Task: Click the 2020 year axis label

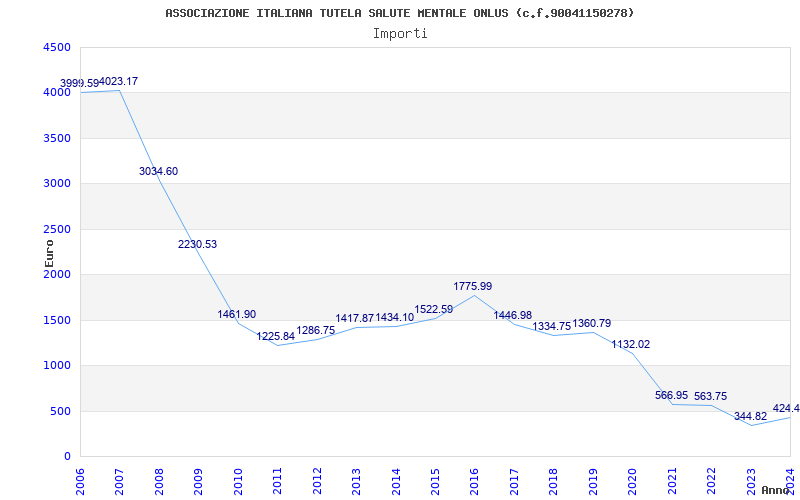Action: tap(632, 481)
